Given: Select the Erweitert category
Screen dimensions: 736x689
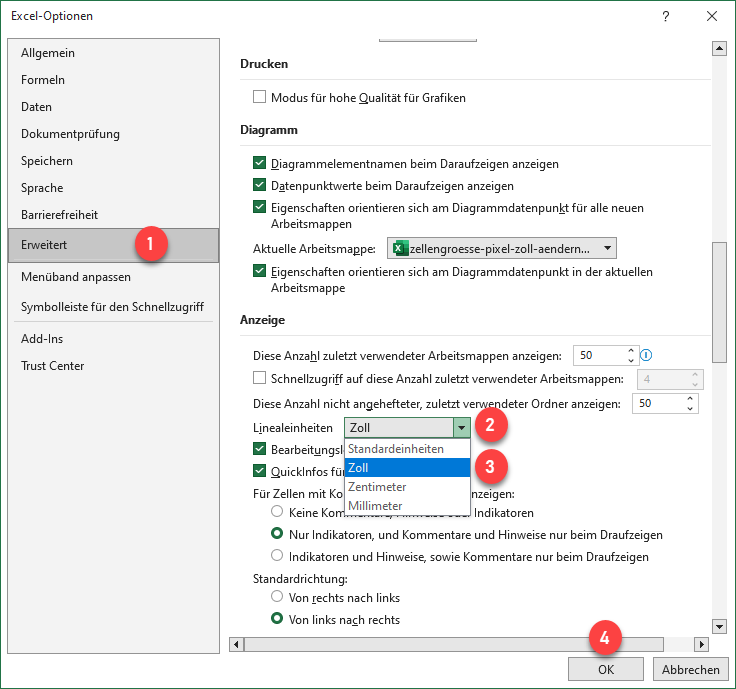Looking at the screenshot, I should [114, 245].
